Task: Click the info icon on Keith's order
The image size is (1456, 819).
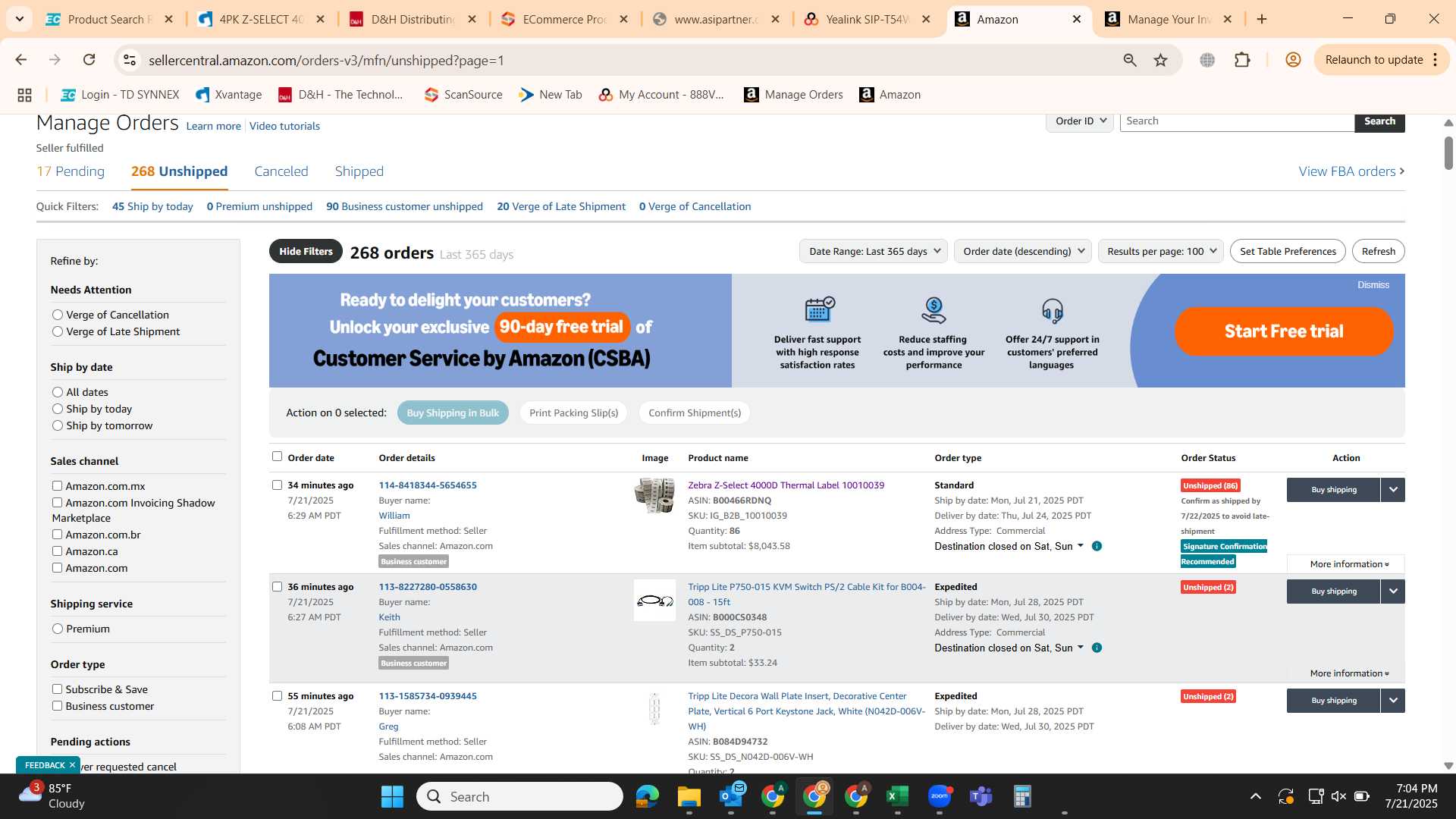Action: (1097, 648)
